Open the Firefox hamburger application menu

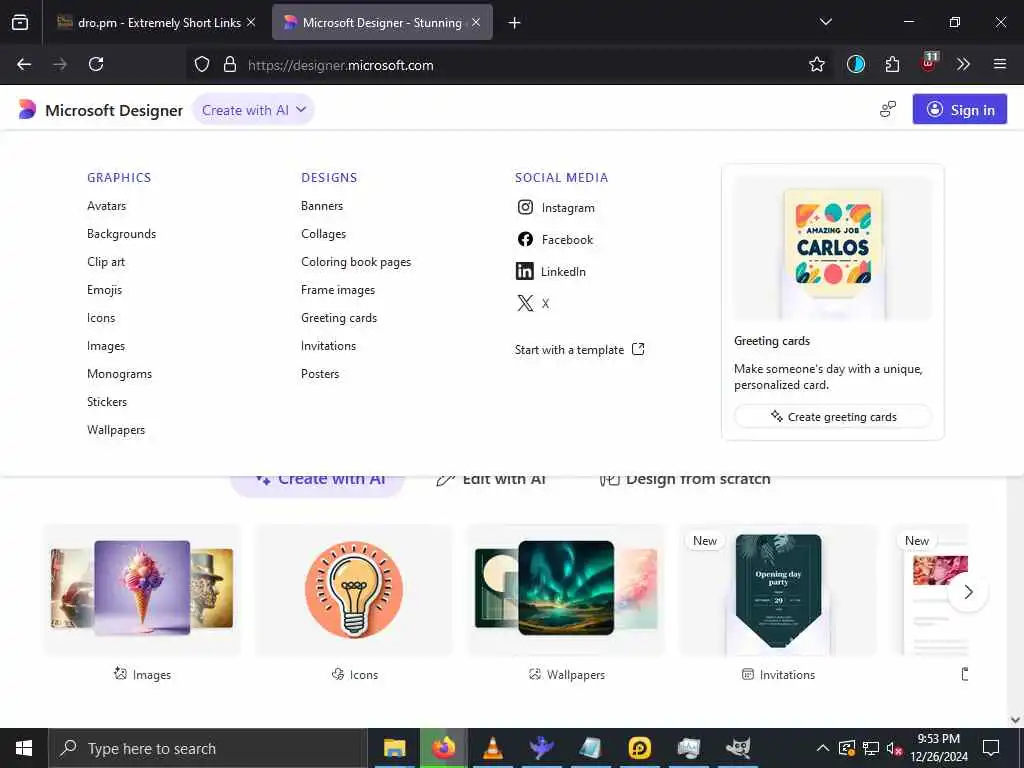[x=999, y=64]
